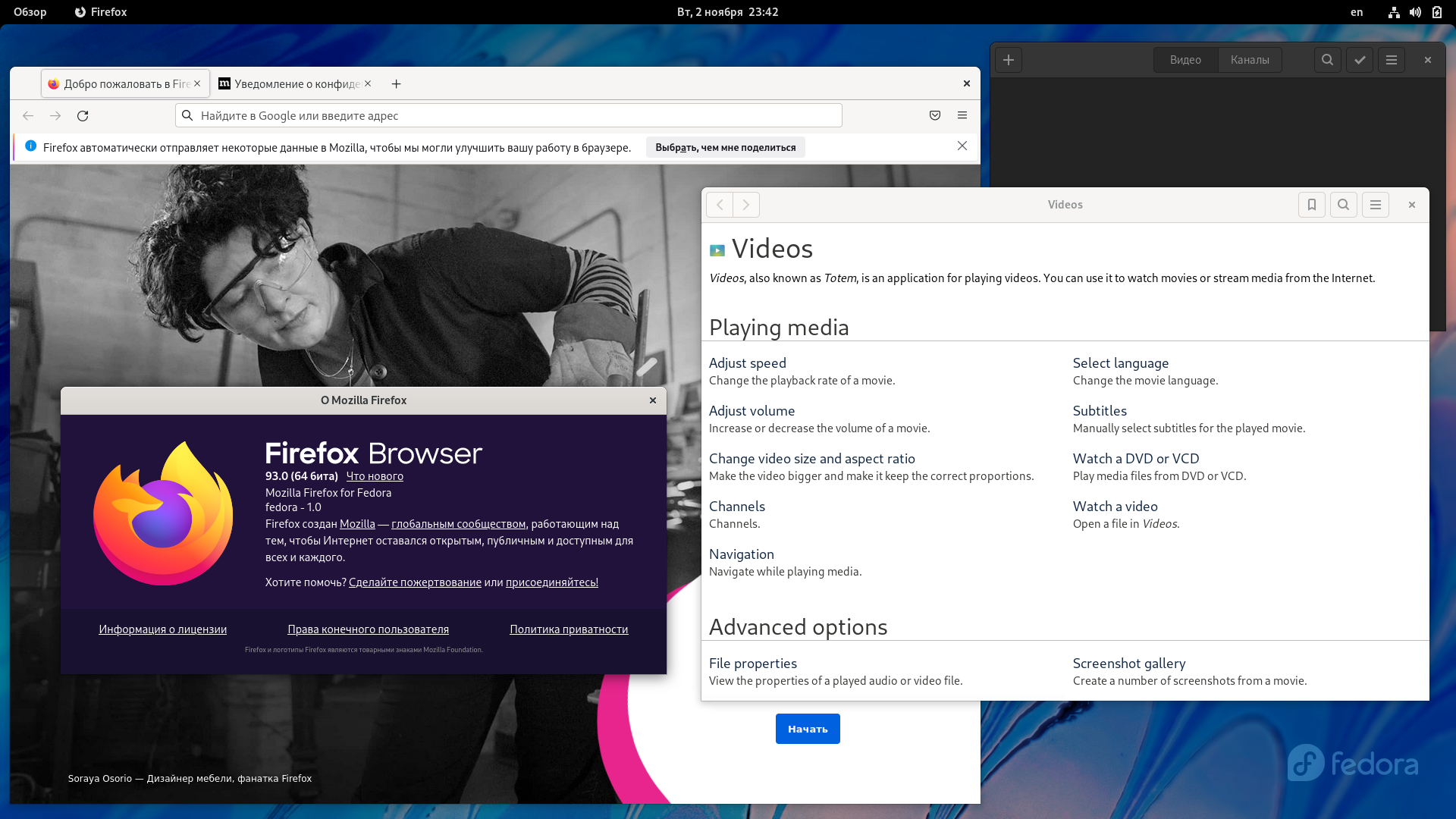The width and height of the screenshot is (1456, 819).
Task: Open new Firefox tab with plus
Action: [396, 84]
